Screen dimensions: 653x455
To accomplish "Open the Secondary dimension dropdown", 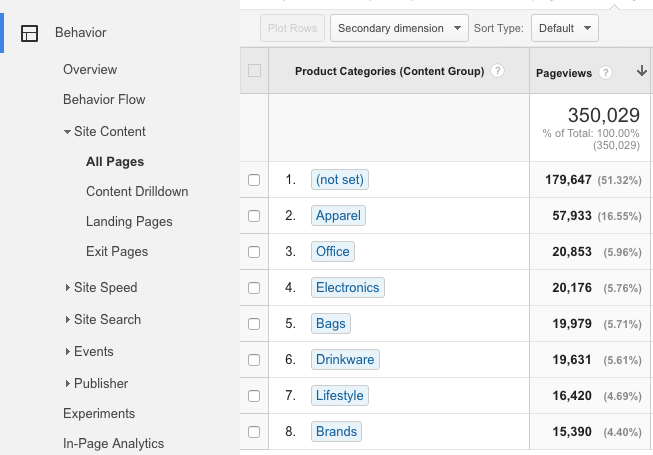I will pos(399,28).
